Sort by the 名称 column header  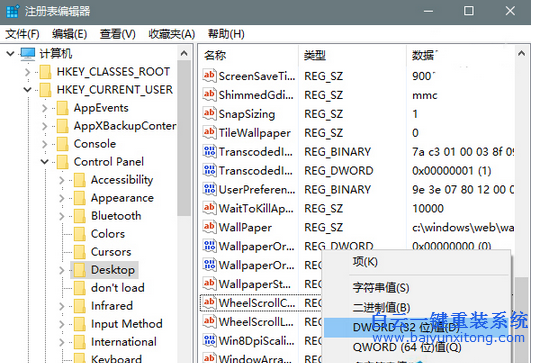coord(248,55)
